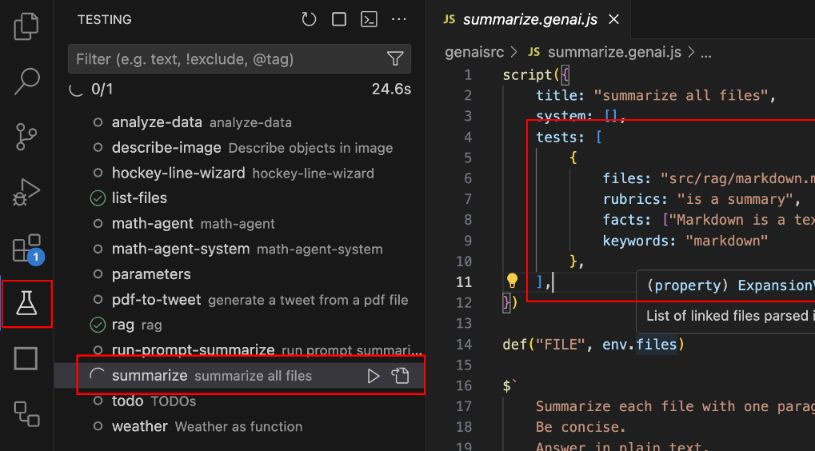Open the Run and Debug view
The height and width of the screenshot is (451, 815).
pos(25,192)
